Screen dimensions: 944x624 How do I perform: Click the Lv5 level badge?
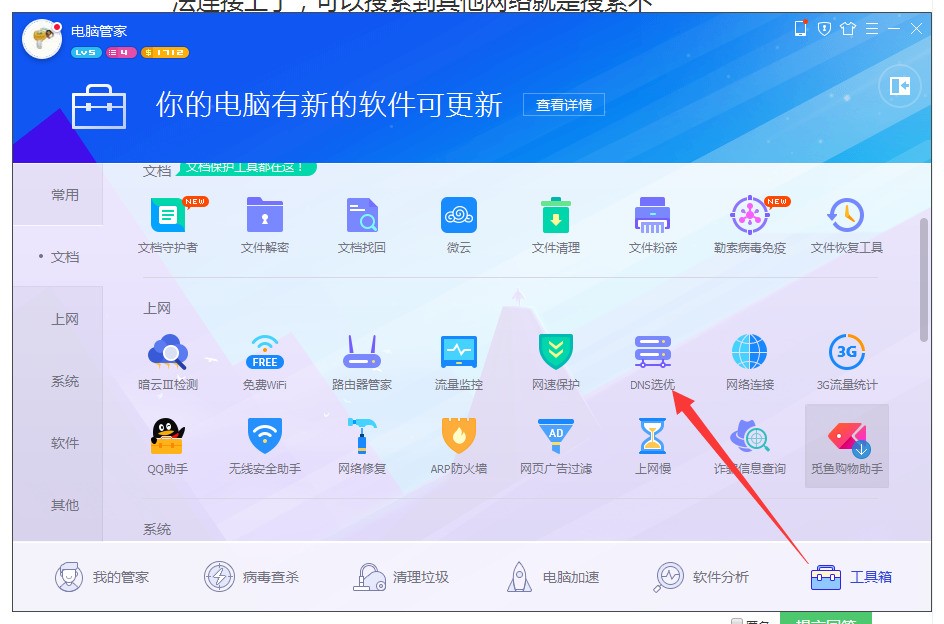pyautogui.click(x=85, y=52)
